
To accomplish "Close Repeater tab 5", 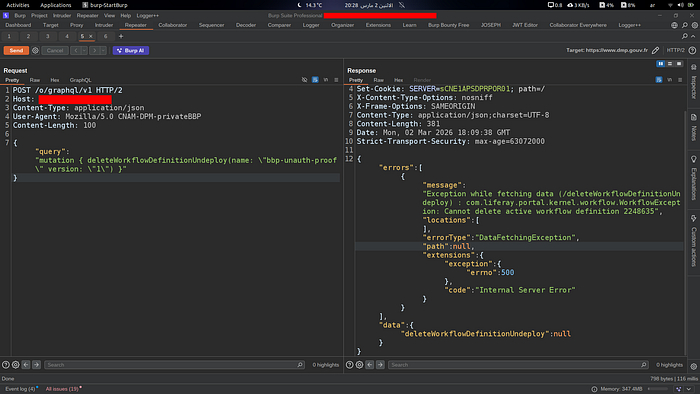I will tap(91, 37).
